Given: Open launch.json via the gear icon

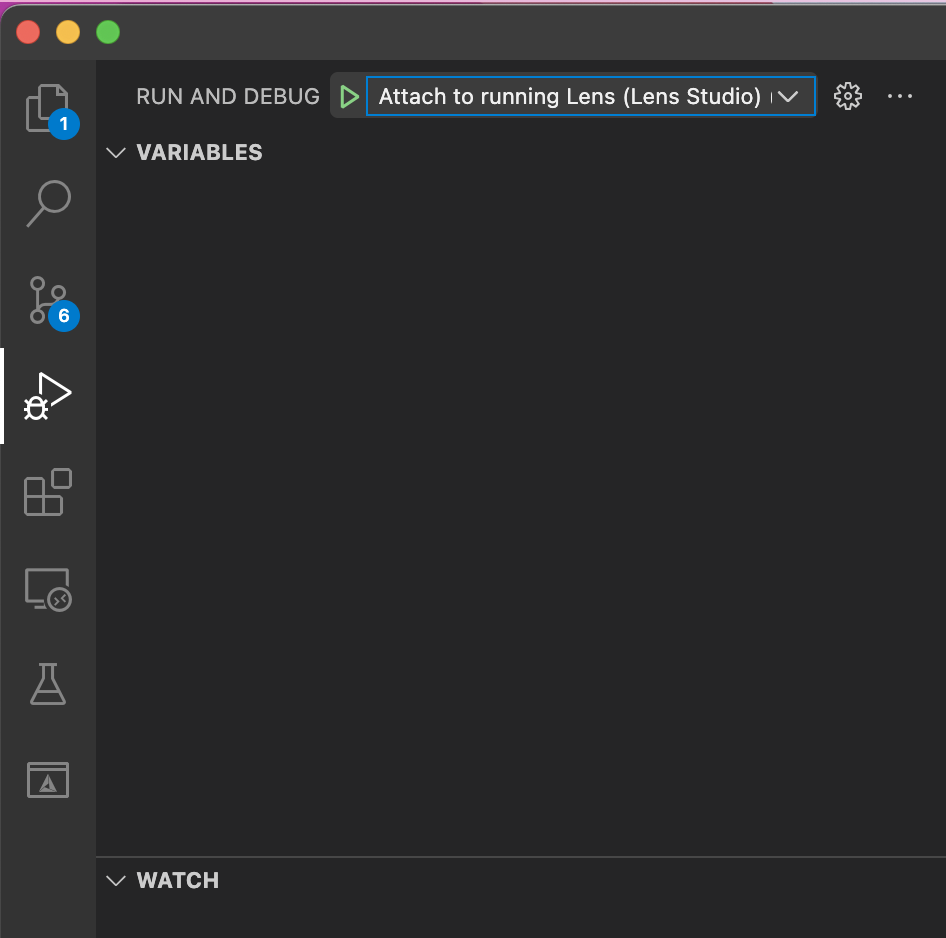Looking at the screenshot, I should click(x=848, y=97).
